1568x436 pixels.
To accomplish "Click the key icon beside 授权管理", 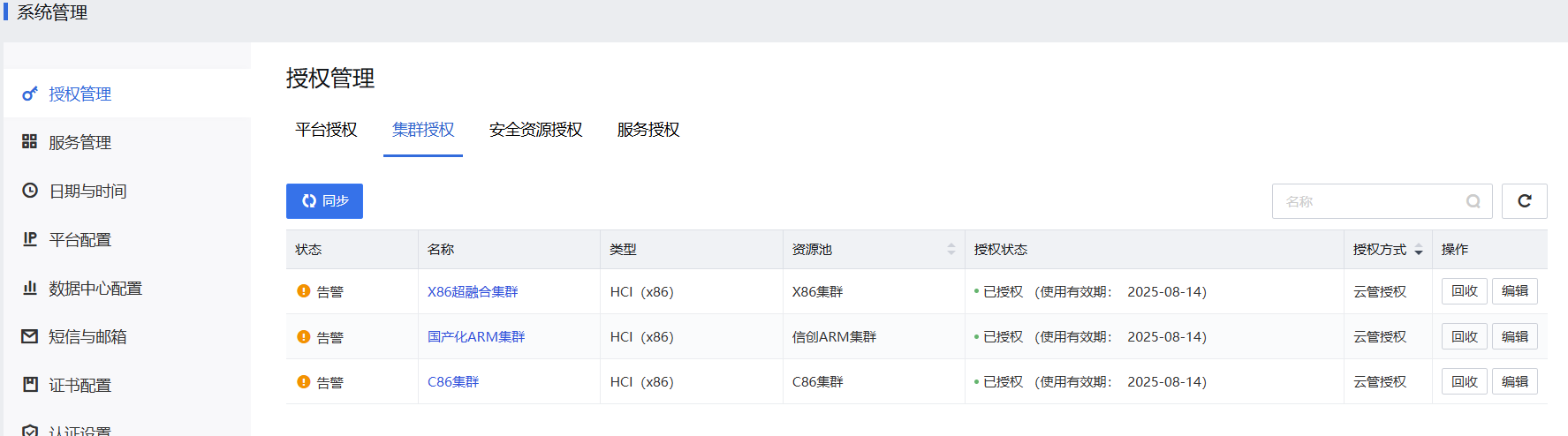I will 30,94.
